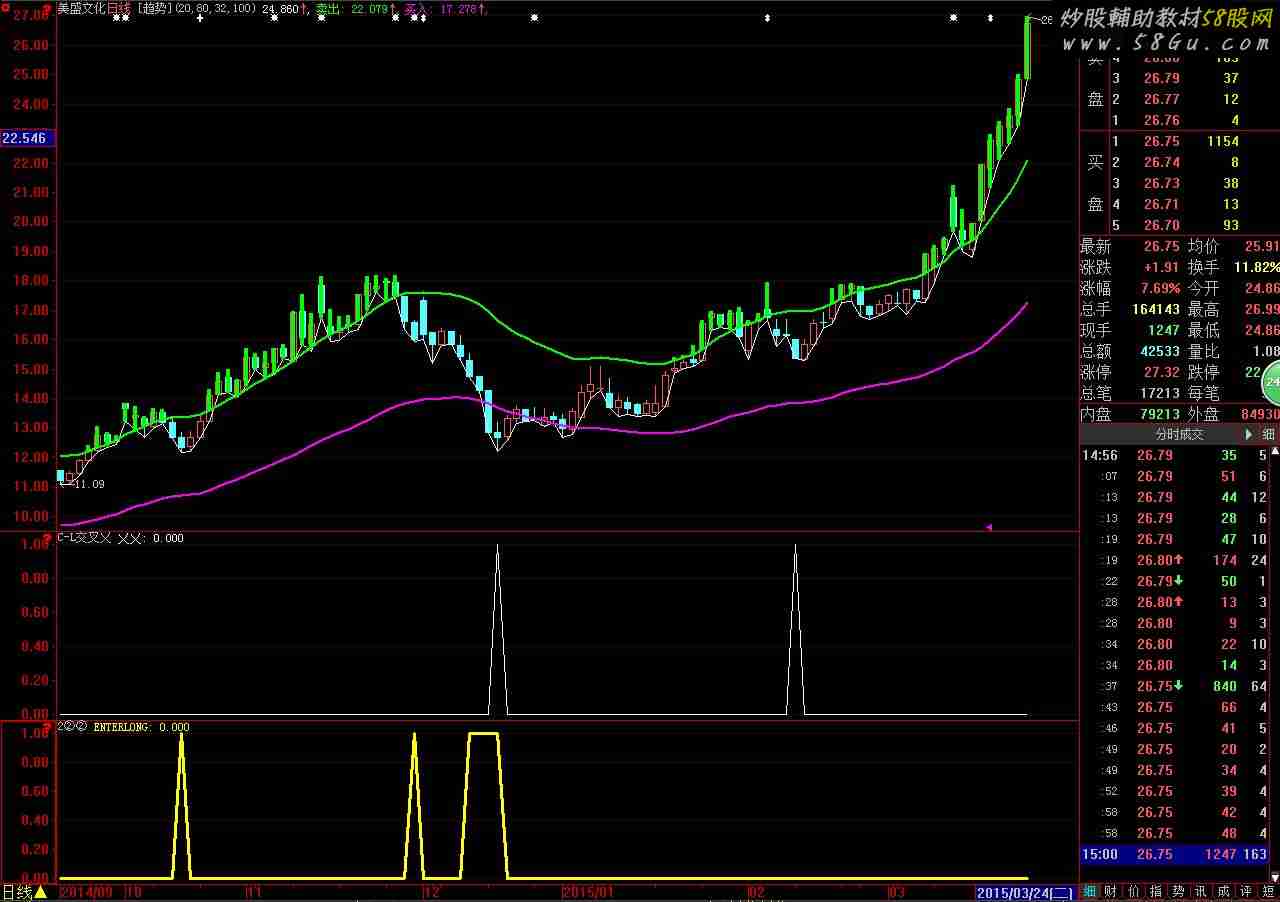Click the yellow triangle next to 日线
The height and width of the screenshot is (902, 1280).
(41, 892)
